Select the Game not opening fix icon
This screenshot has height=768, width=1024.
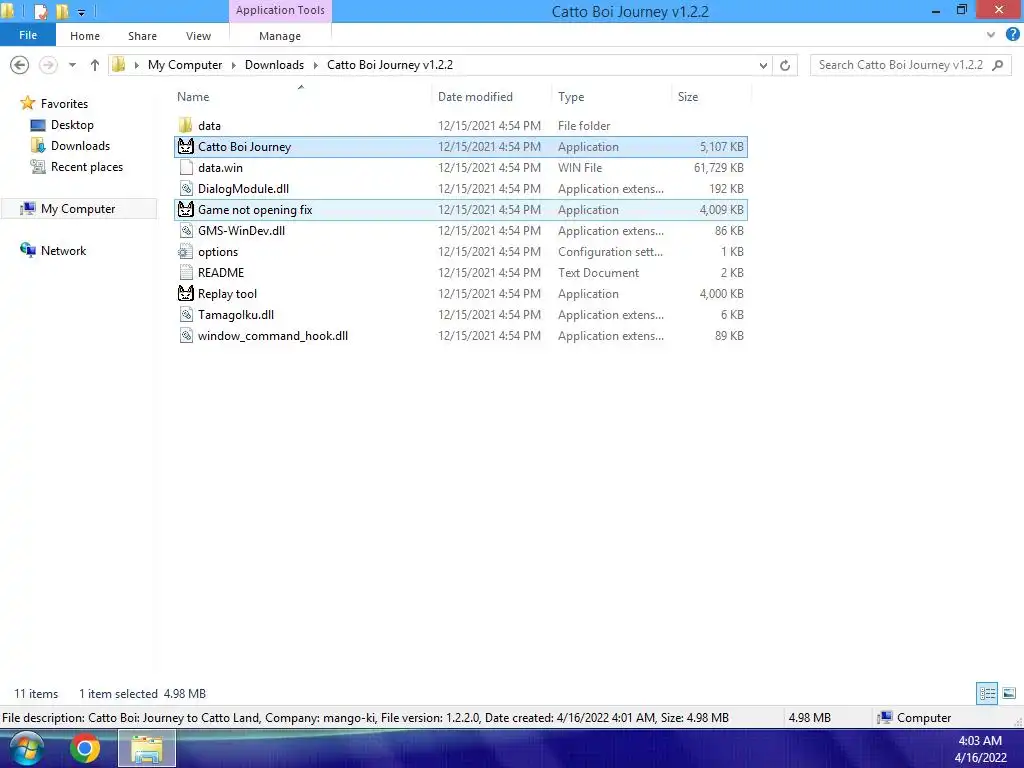coord(185,210)
